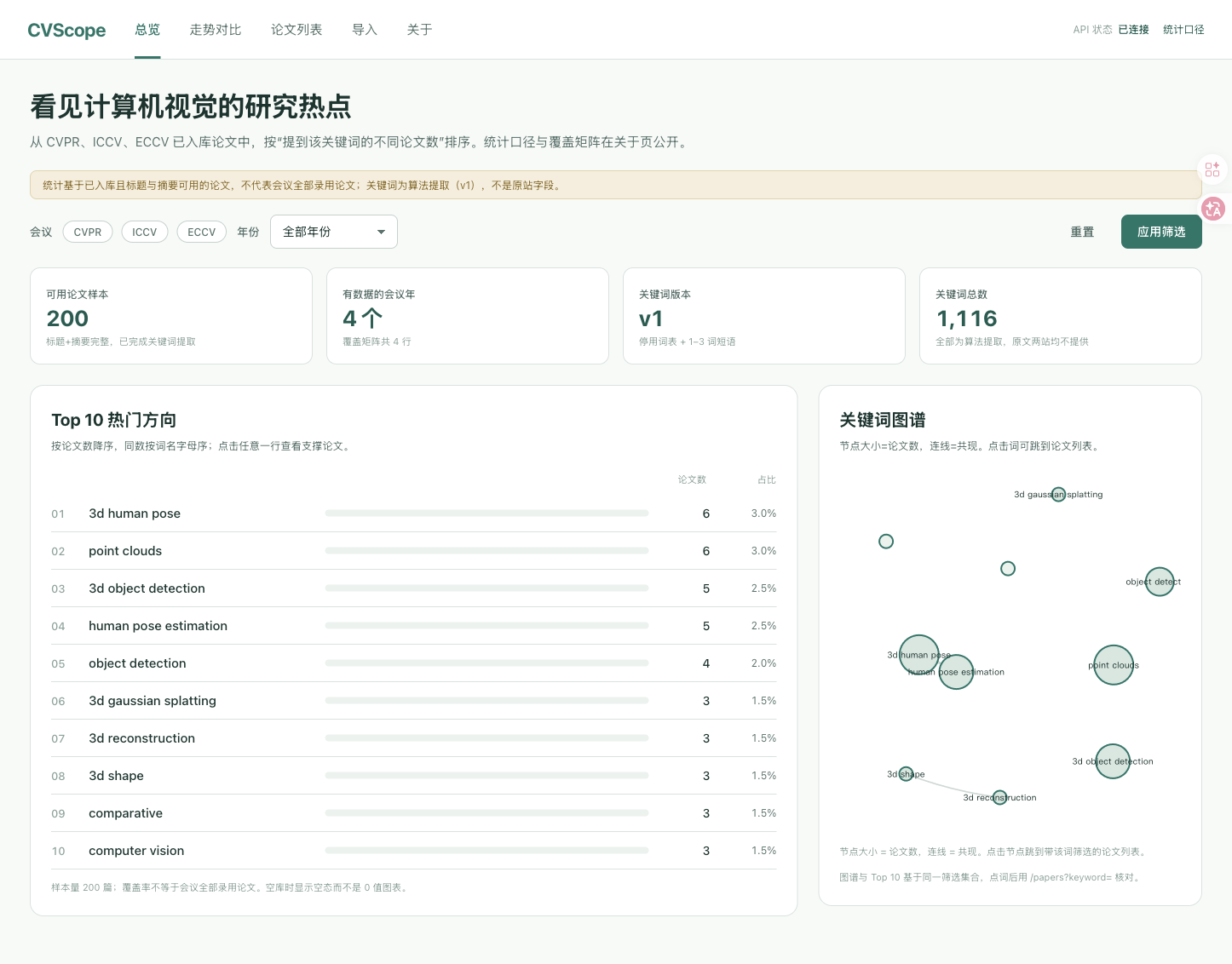Open the 3d shape row
This screenshot has width=1232, height=964.
[414, 776]
